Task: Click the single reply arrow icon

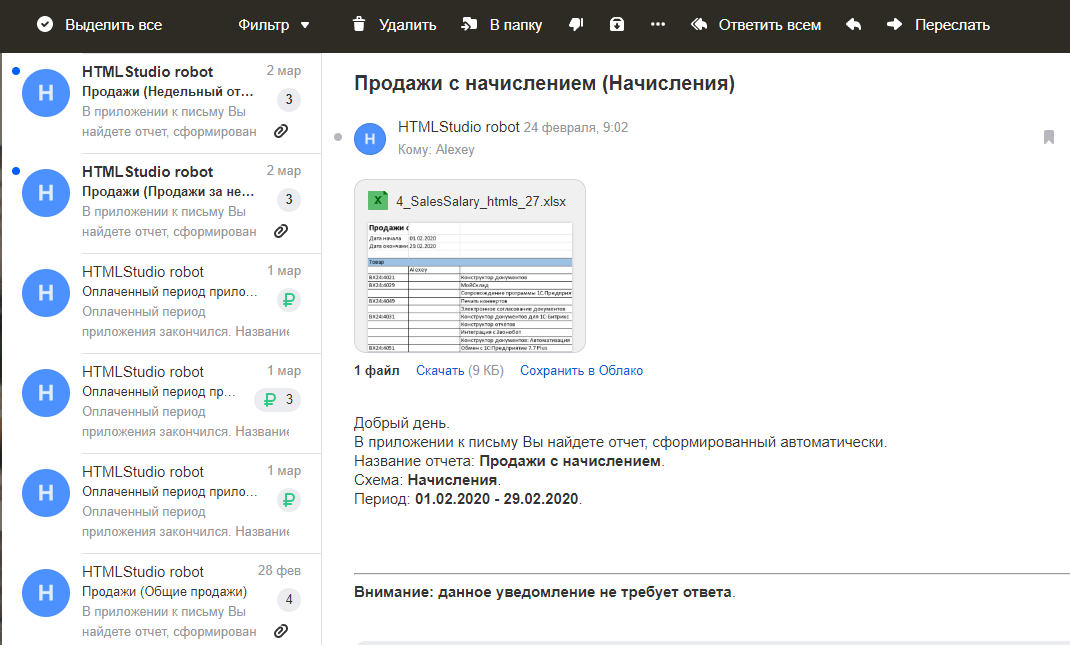Action: [853, 25]
